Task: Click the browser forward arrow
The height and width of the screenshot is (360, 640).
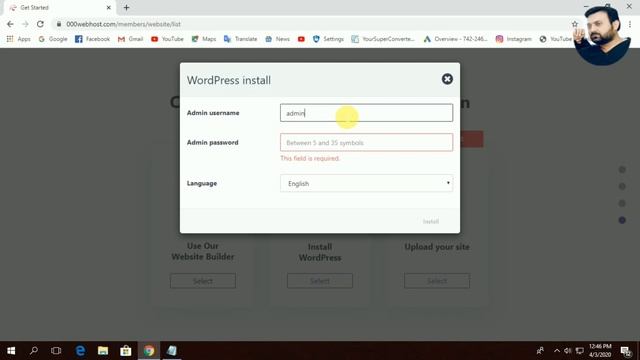Action: 25,24
